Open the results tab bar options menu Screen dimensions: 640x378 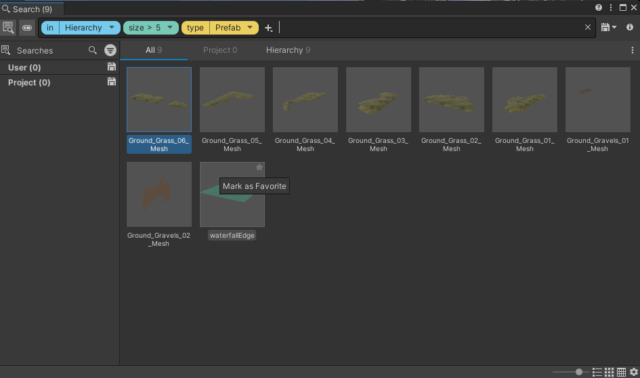(632, 50)
